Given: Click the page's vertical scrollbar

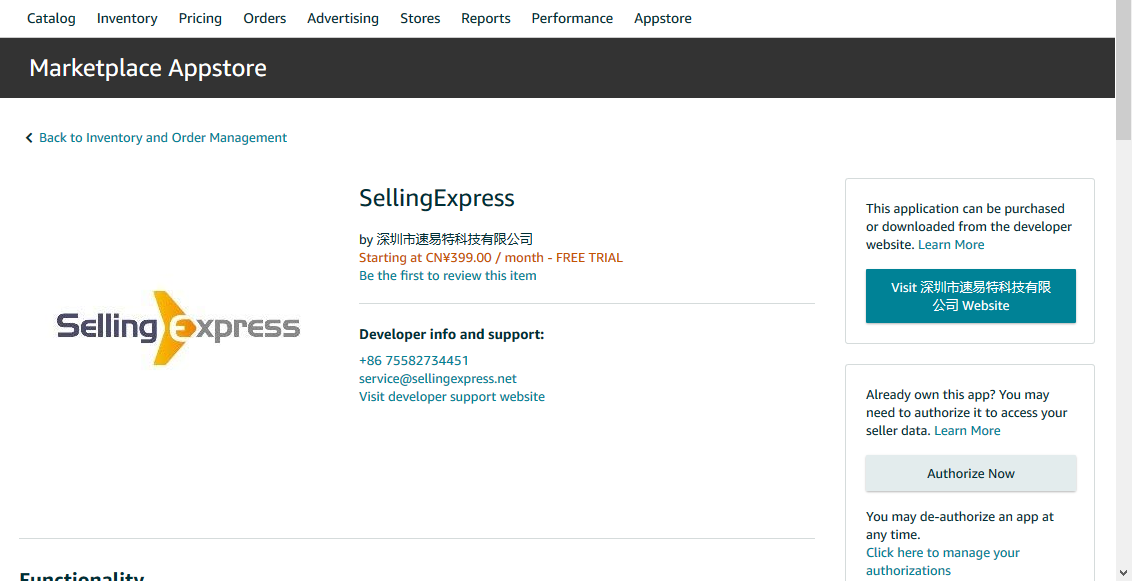Looking at the screenshot, I should pos(1123,300).
